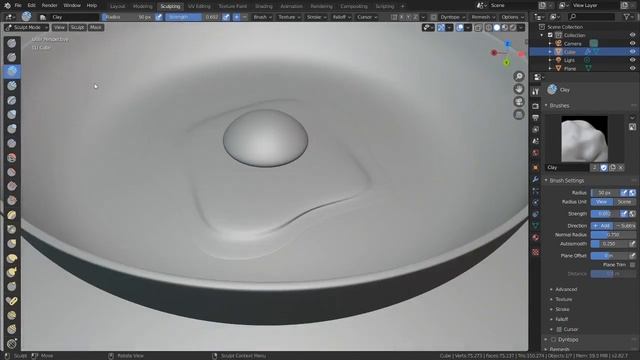640x360 pixels.
Task: Open the Render properties tab icon
Action: pos(536,106)
